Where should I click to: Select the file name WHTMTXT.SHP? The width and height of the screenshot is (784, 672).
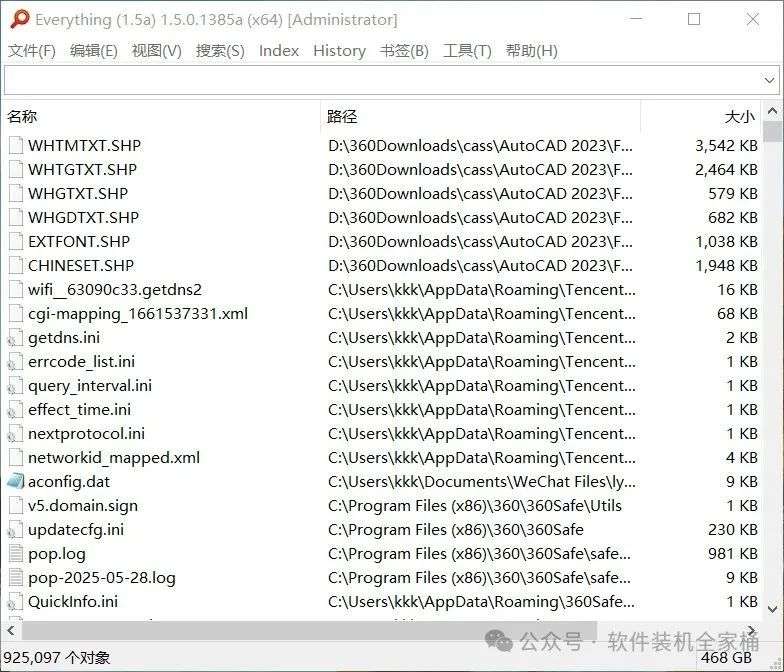coord(84,146)
